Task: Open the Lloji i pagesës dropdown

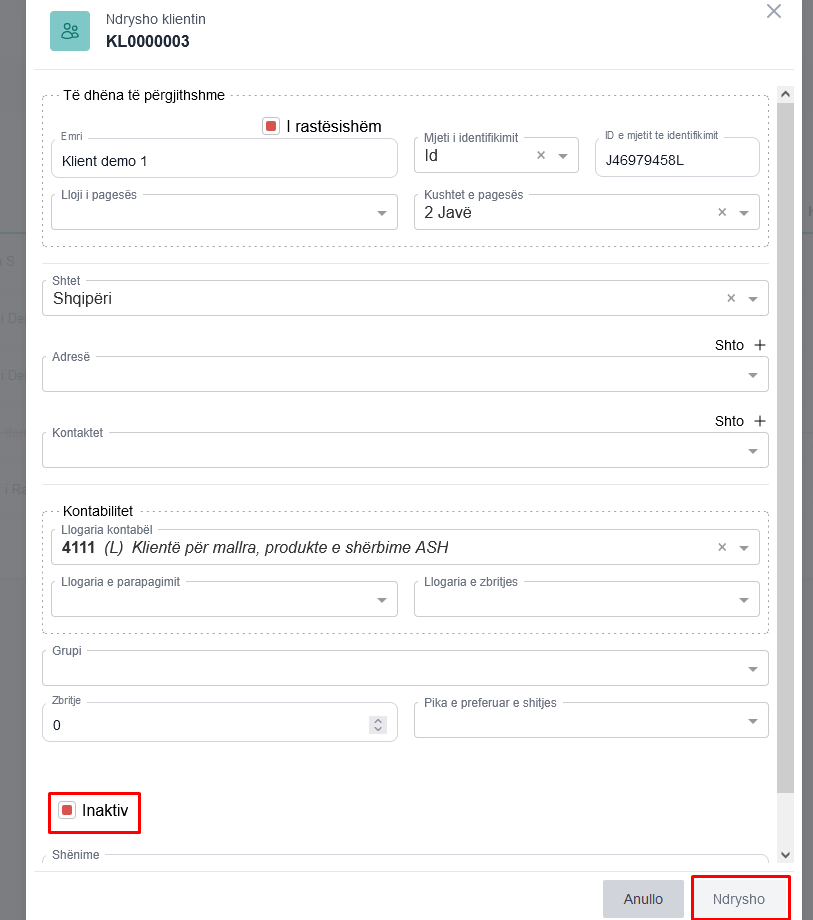Action: 381,213
